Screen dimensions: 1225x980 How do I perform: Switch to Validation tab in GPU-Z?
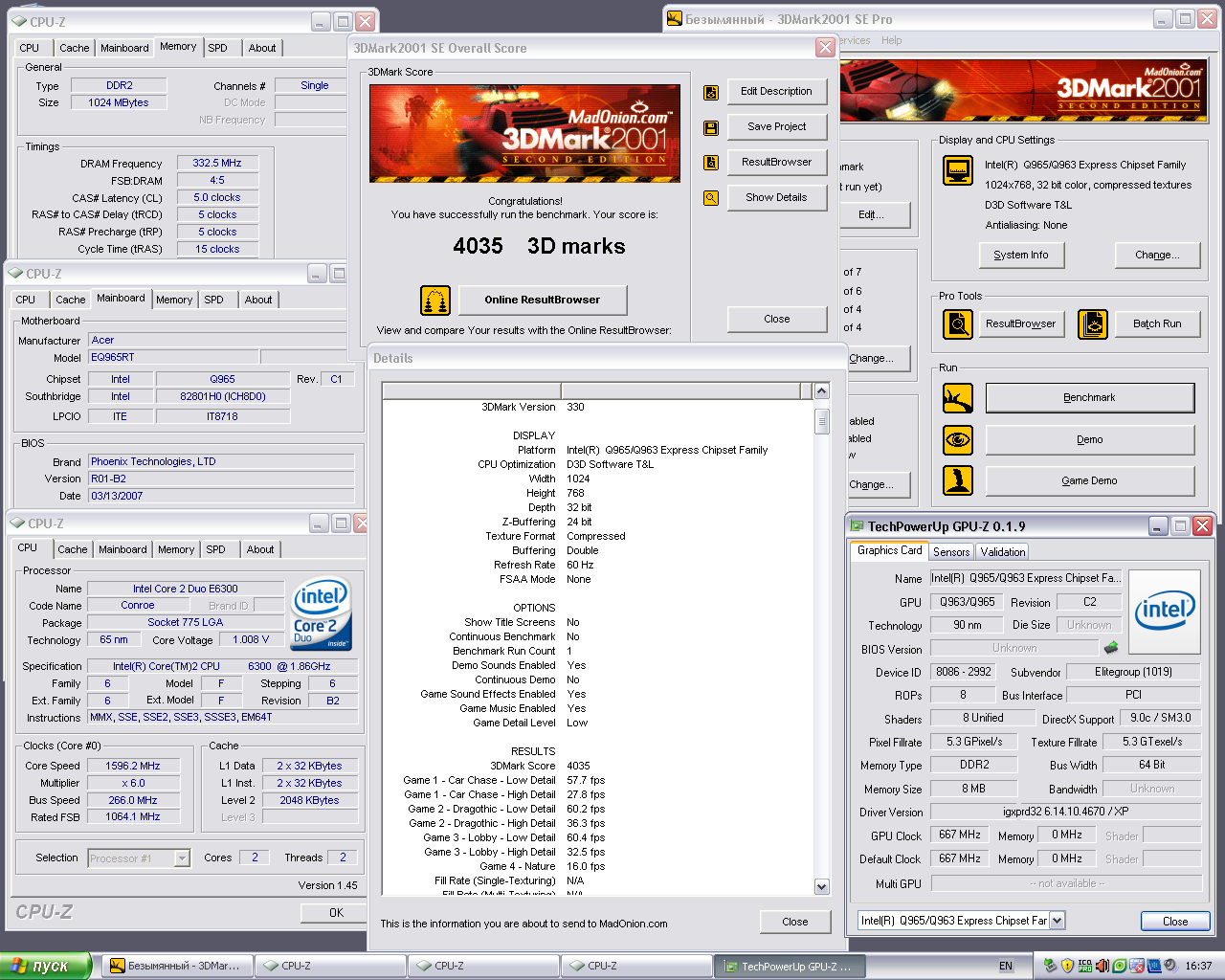[x=1002, y=552]
